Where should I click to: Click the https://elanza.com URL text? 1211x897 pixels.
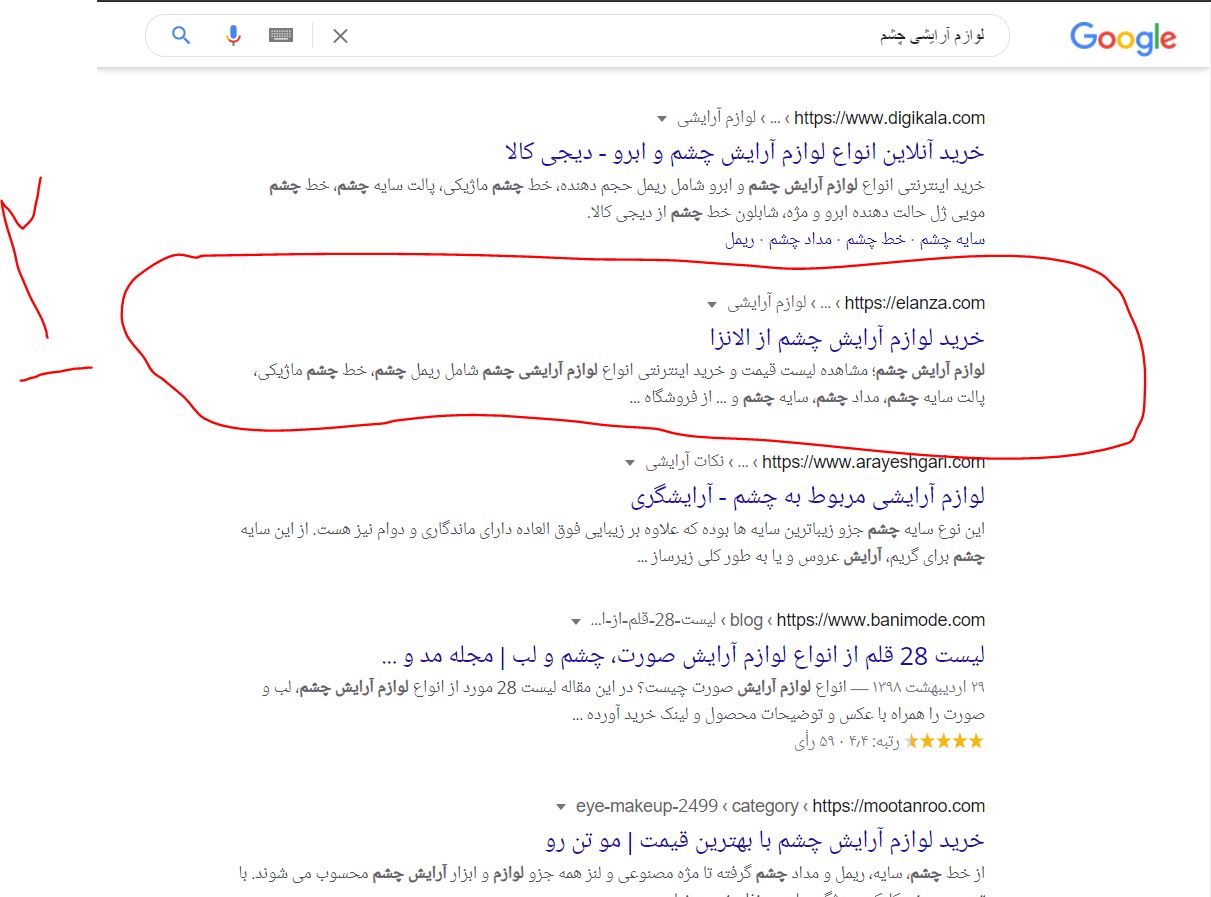tap(915, 304)
